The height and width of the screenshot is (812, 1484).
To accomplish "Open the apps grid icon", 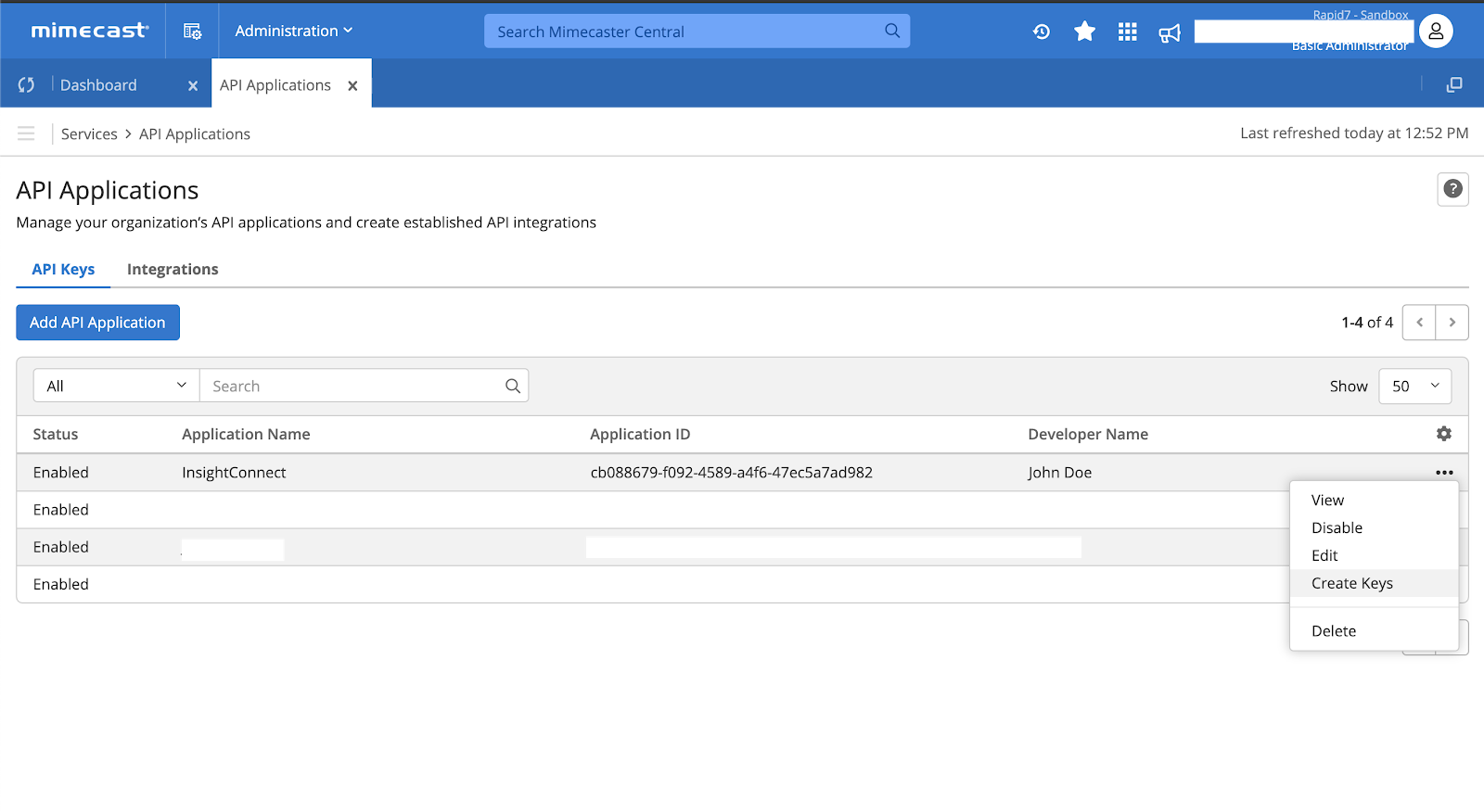I will 1127,32.
